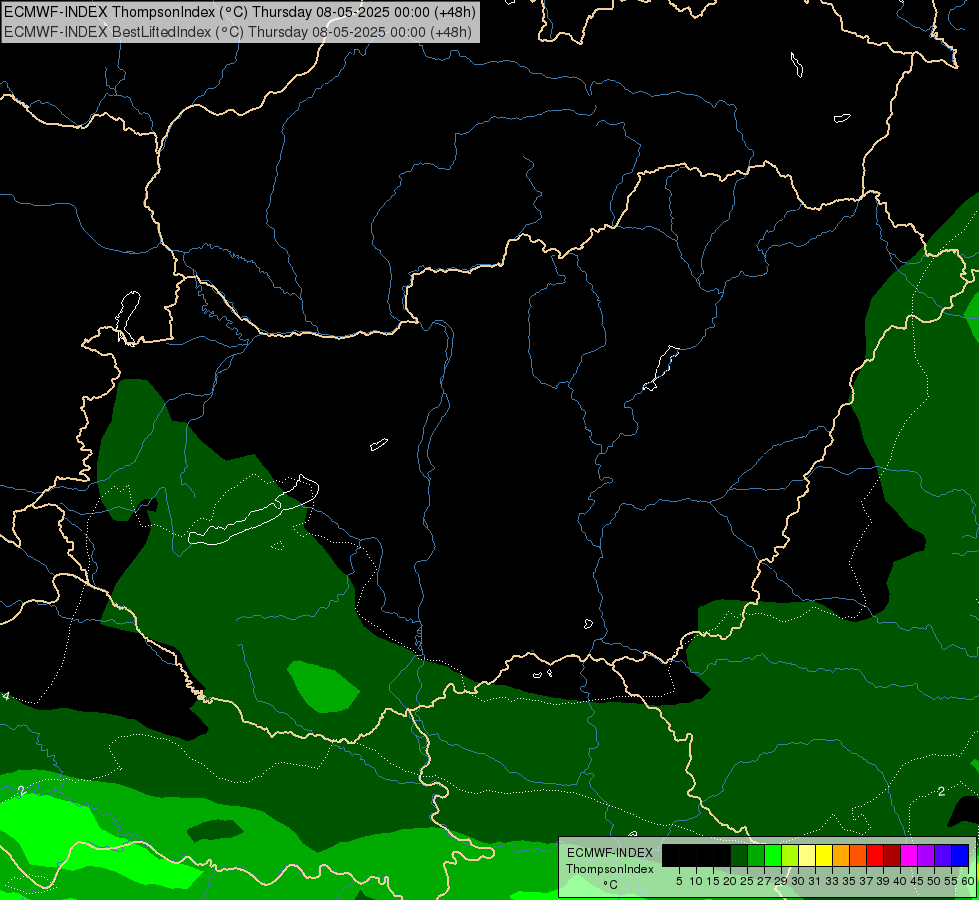Click the °C unit label in the legend
The height and width of the screenshot is (900, 979).
point(611,885)
